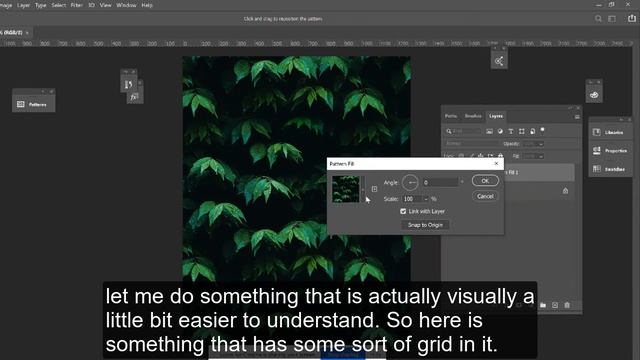Open the pattern picker dropdown arrow
Viewport: 640px width, 360px height.
click(363, 189)
